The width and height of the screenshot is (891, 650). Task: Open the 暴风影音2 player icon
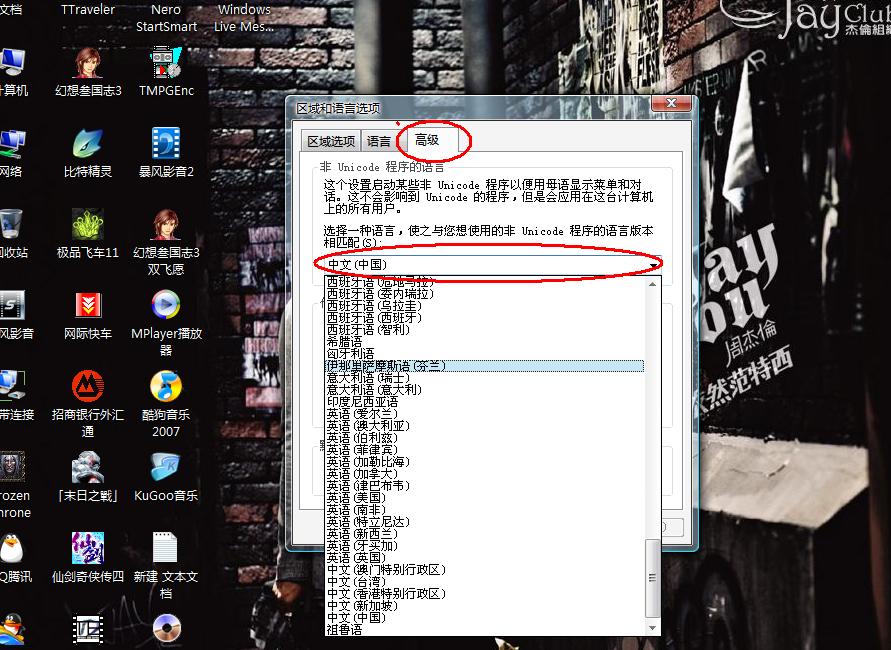(x=166, y=146)
